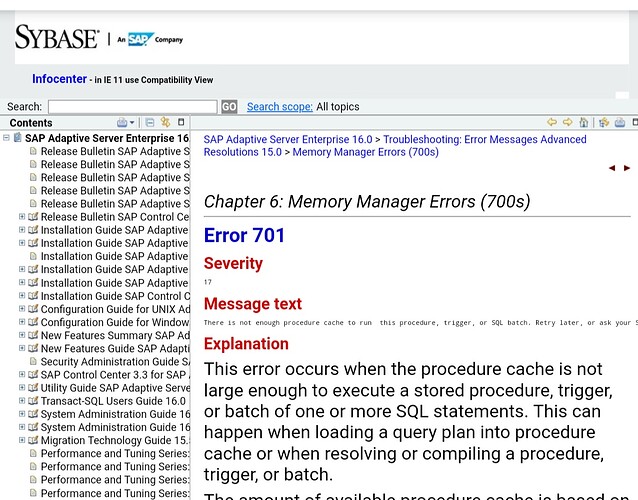Open Installation Guide SAP Control C topic
Image resolution: width=638 pixels, height=500 pixels.
[x=115, y=296]
